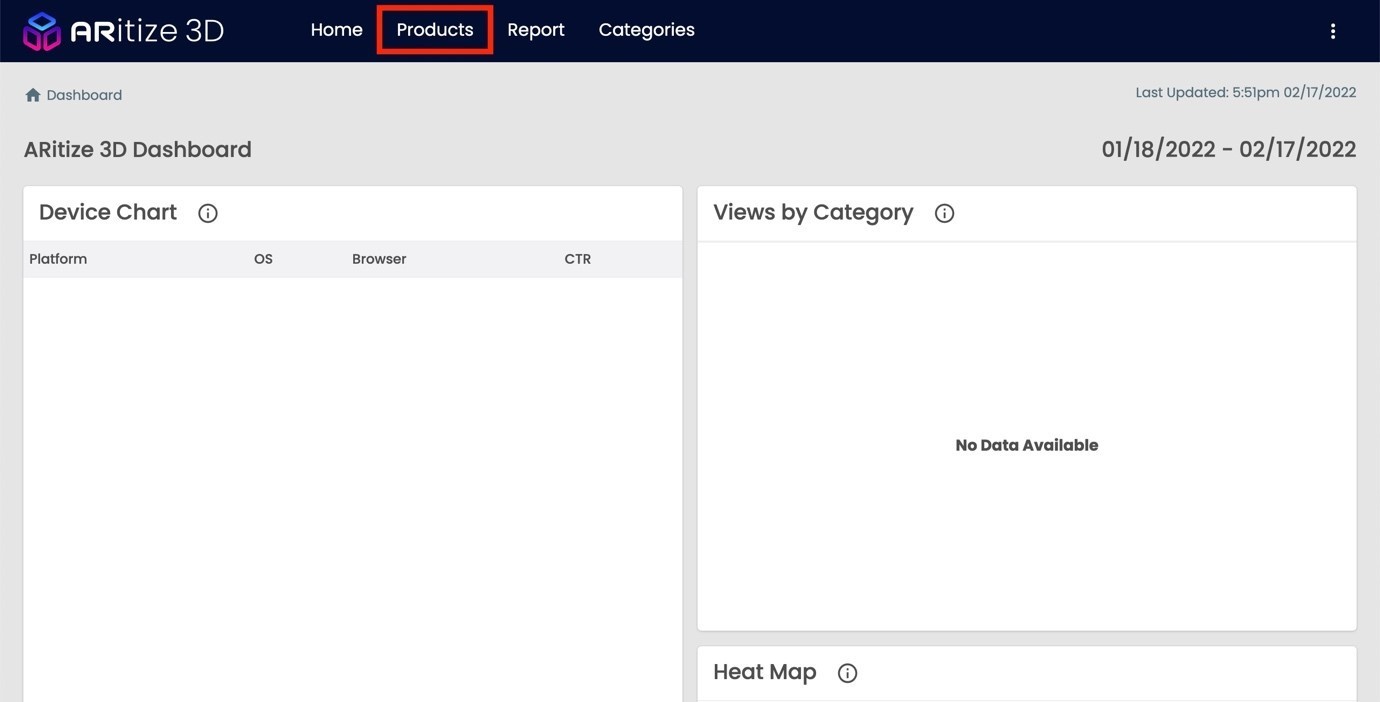Sort by Platform column header

(58, 259)
